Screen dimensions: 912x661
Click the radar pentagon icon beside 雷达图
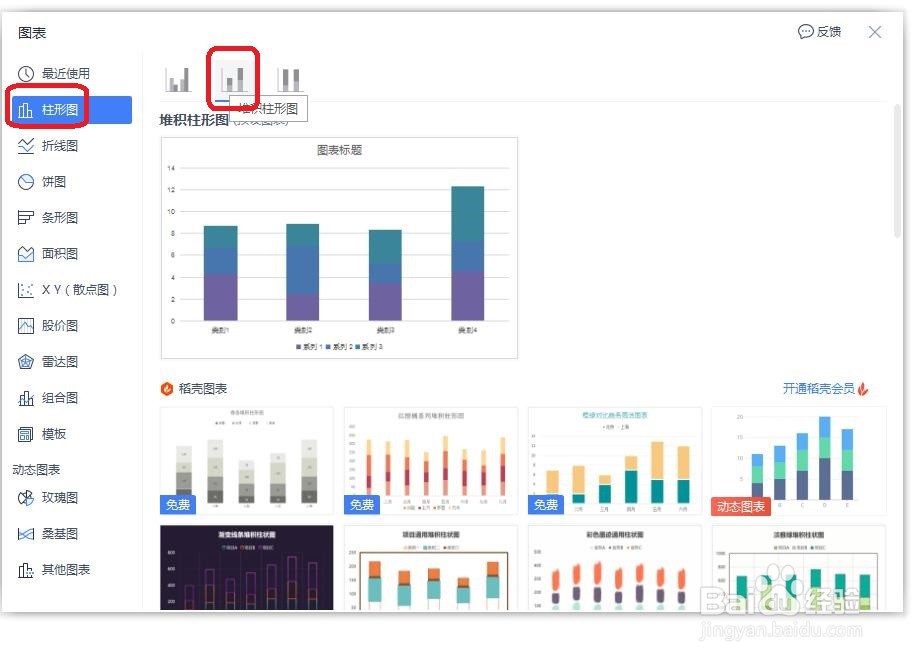click(26, 362)
